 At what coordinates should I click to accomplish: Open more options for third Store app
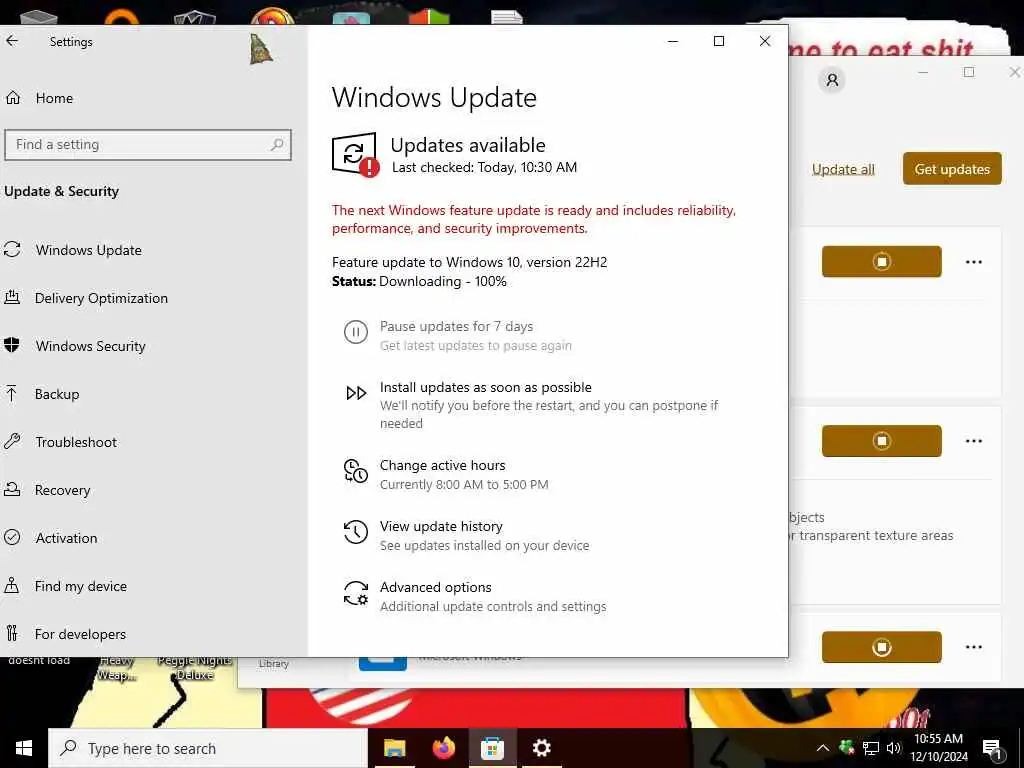(x=974, y=647)
